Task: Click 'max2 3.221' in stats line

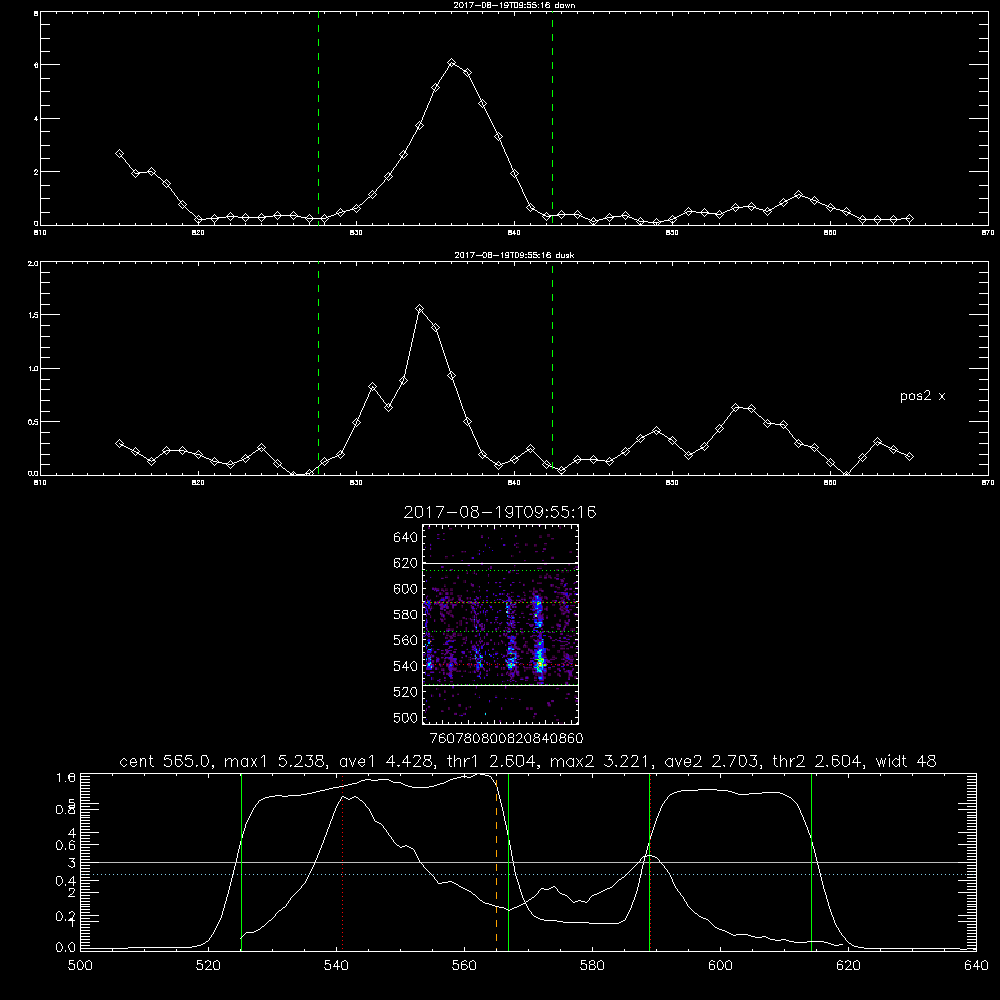Action: pos(599,761)
